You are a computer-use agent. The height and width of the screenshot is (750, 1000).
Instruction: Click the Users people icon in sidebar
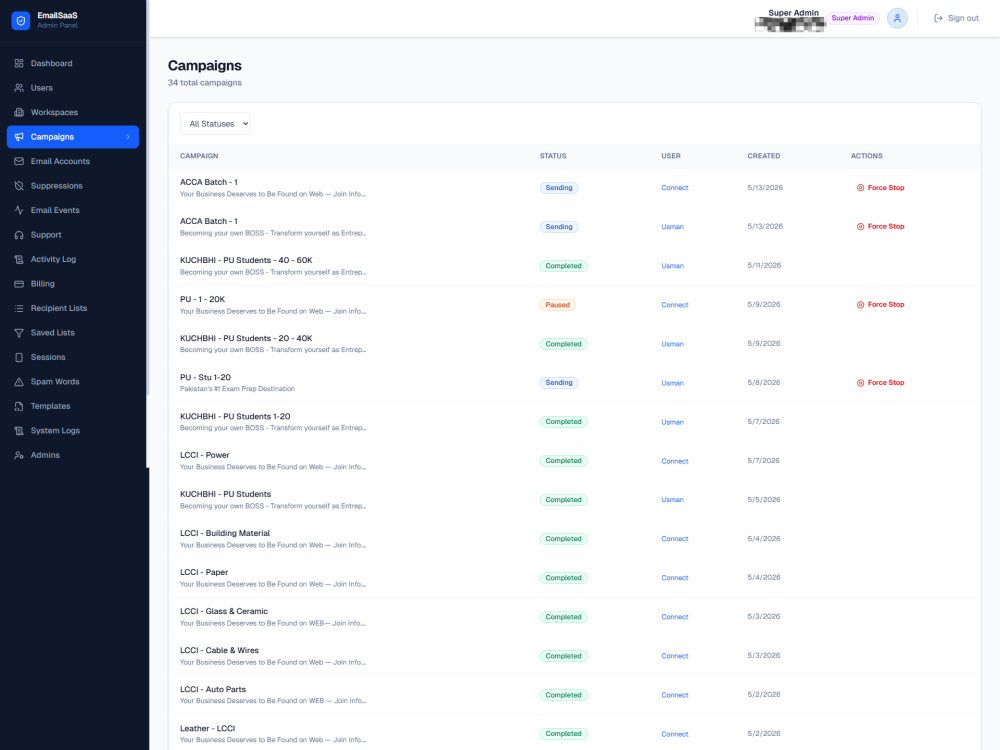pyautogui.click(x=19, y=88)
